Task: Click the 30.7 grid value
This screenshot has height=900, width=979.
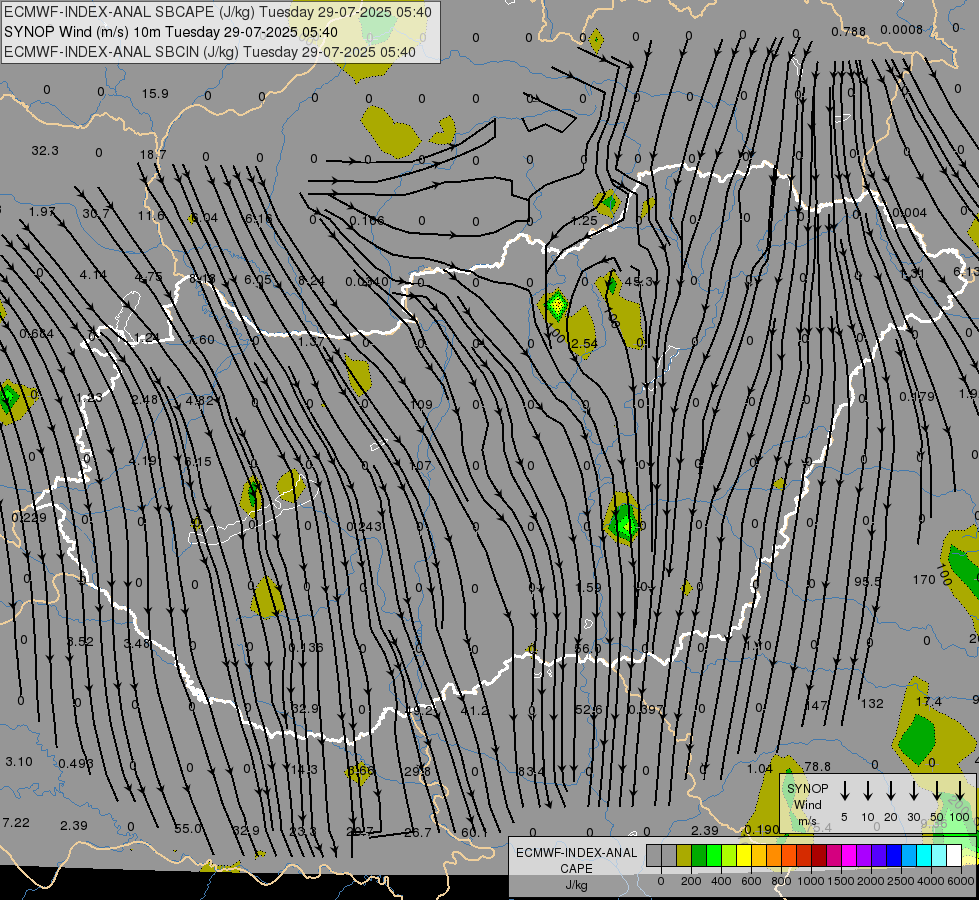Action: point(96,214)
